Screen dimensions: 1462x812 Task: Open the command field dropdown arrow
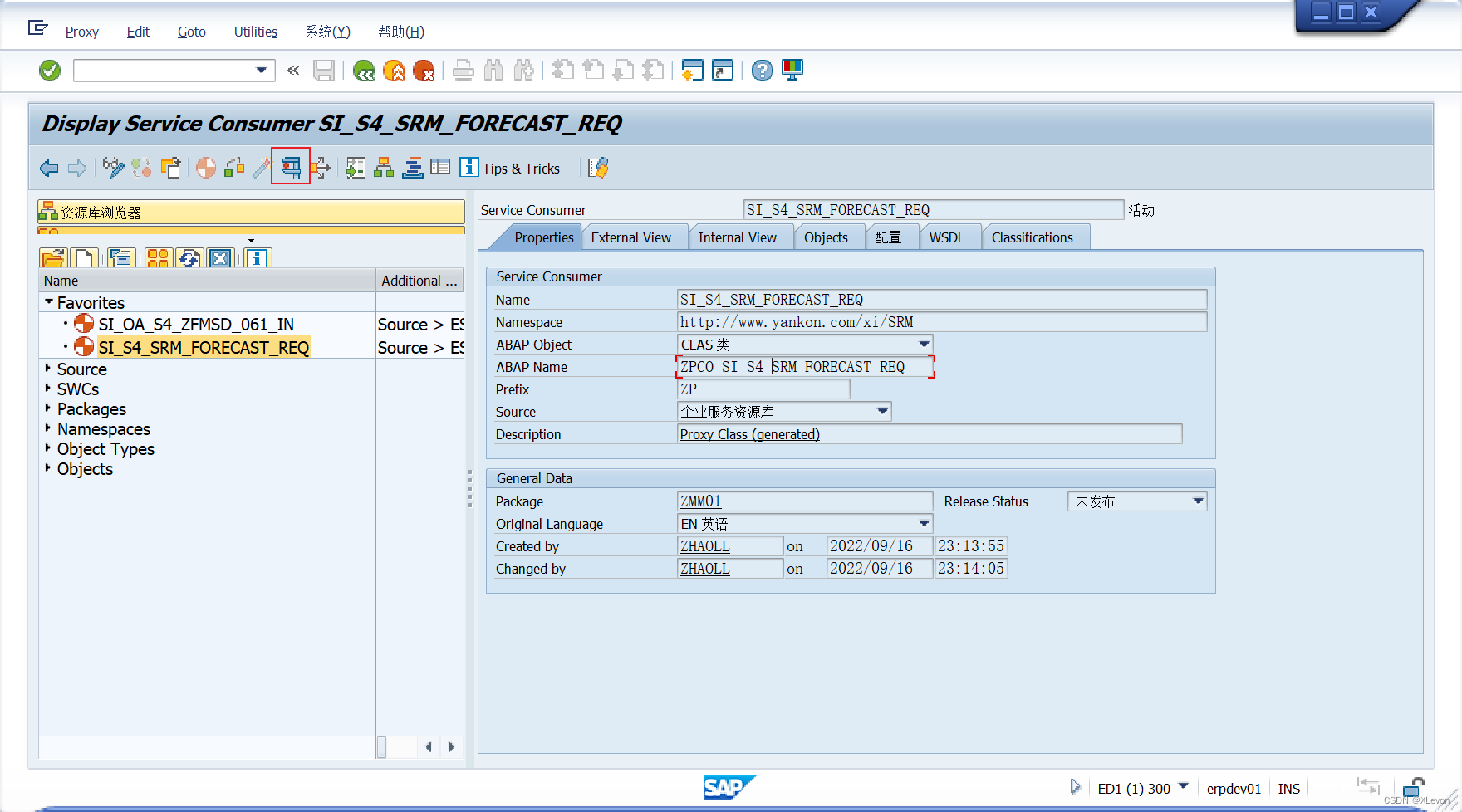pos(262,71)
